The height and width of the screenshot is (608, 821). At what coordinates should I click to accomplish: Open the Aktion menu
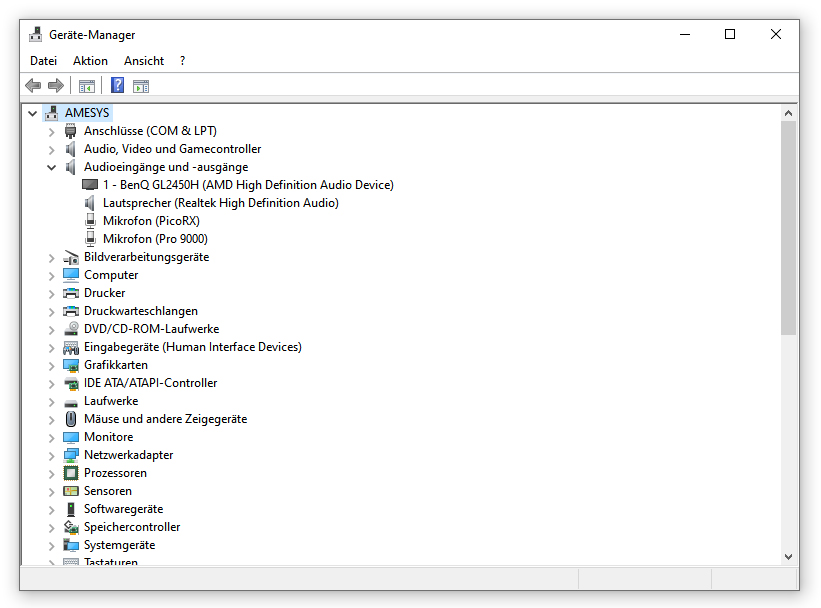click(x=91, y=61)
